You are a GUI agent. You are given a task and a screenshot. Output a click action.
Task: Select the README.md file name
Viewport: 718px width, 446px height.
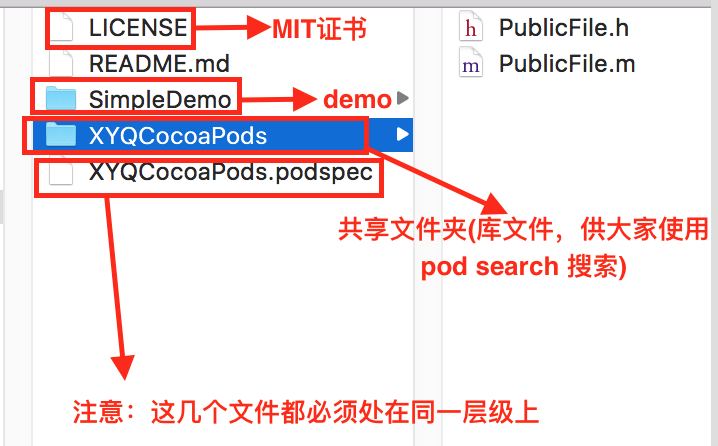pos(159,64)
